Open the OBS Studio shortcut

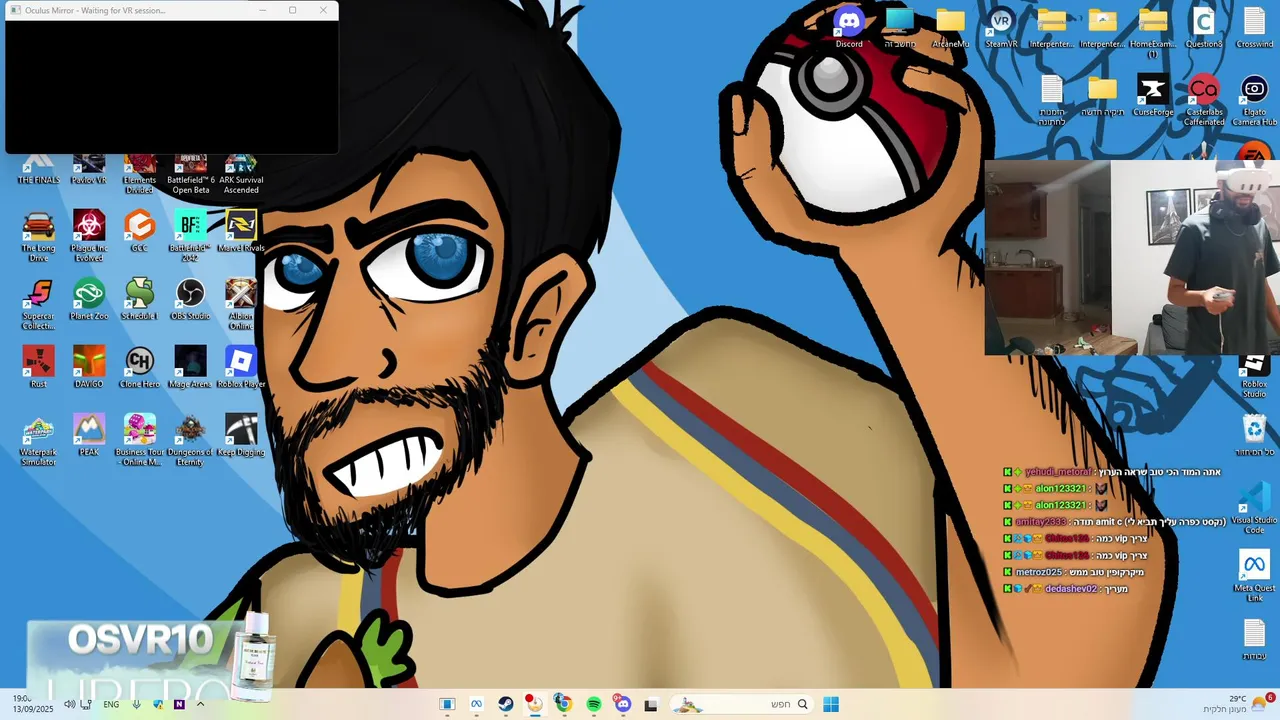(190, 299)
